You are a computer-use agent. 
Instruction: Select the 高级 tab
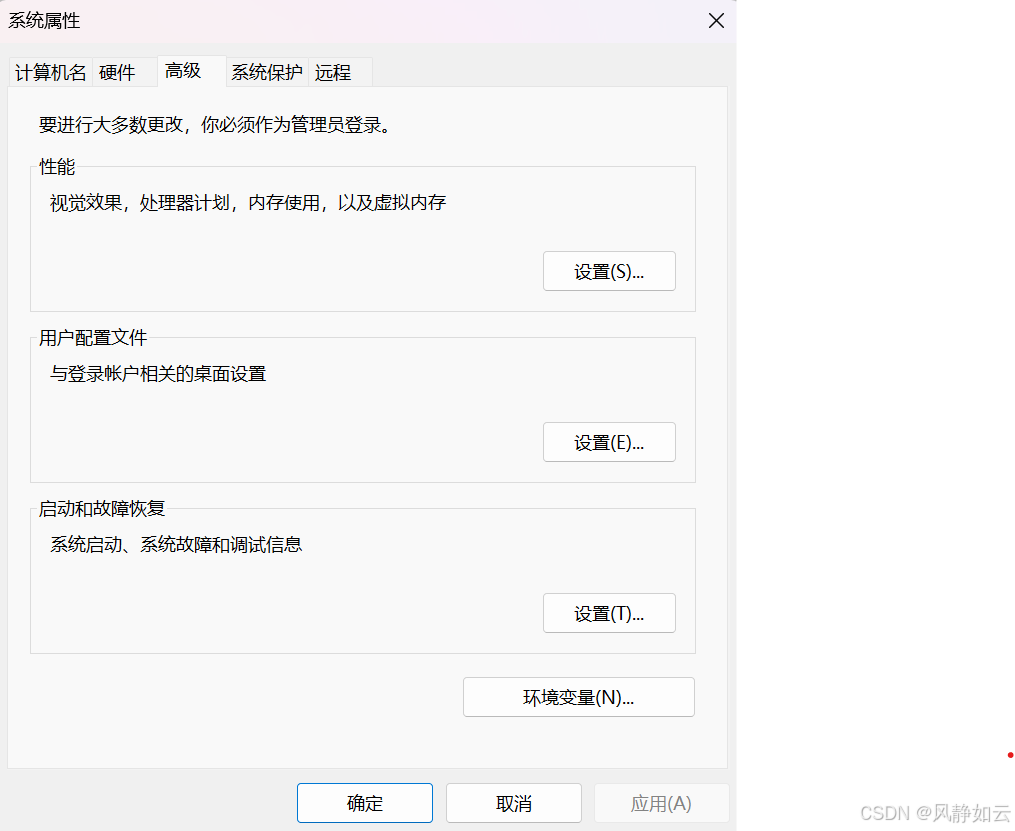[x=184, y=71]
